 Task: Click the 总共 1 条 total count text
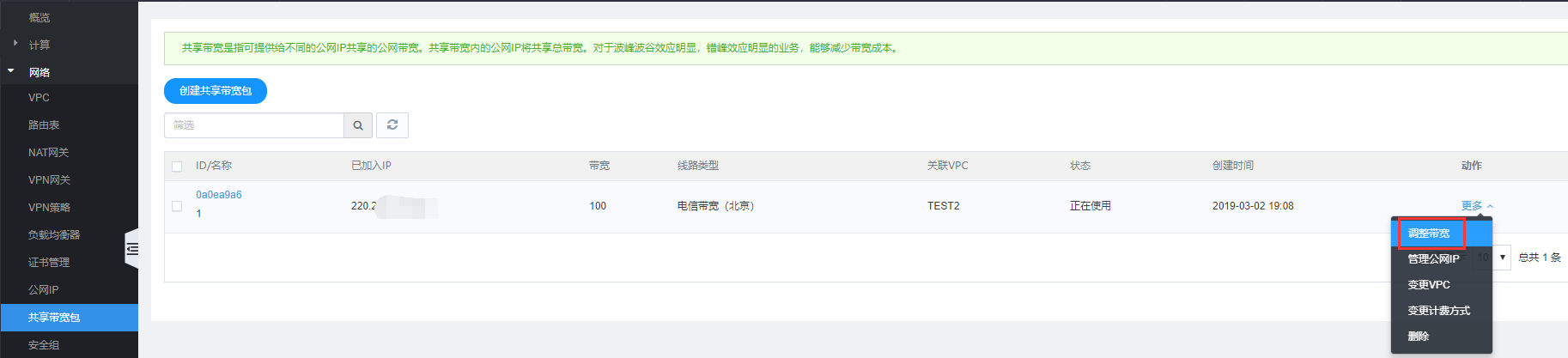click(x=1540, y=258)
